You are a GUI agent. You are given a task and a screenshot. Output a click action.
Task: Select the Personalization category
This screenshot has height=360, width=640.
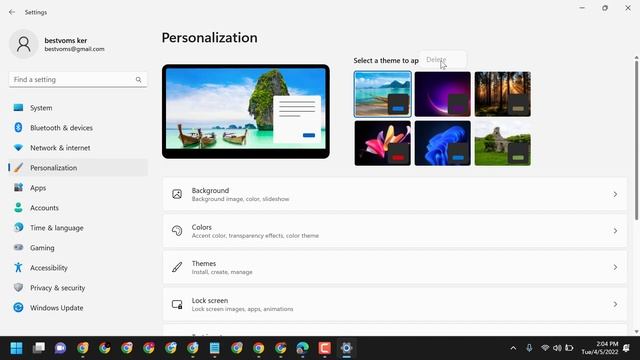pyautogui.click(x=78, y=168)
